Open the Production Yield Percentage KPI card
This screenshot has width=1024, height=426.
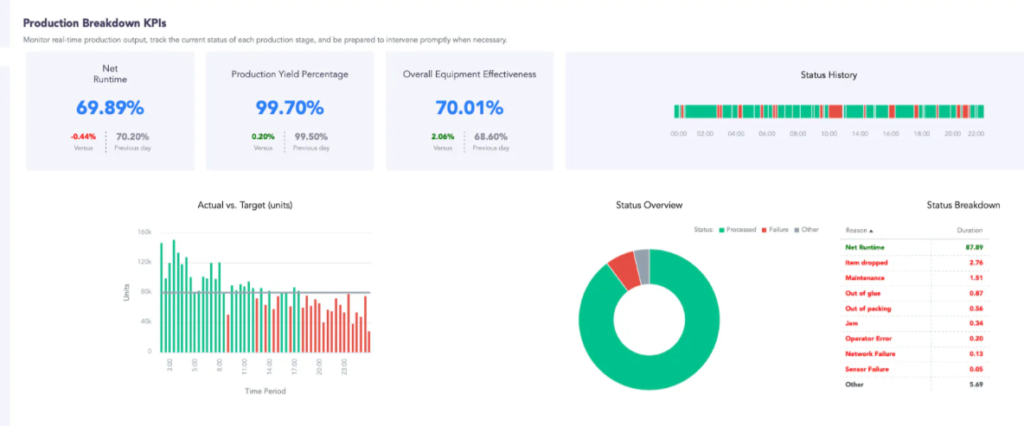[x=290, y=111]
